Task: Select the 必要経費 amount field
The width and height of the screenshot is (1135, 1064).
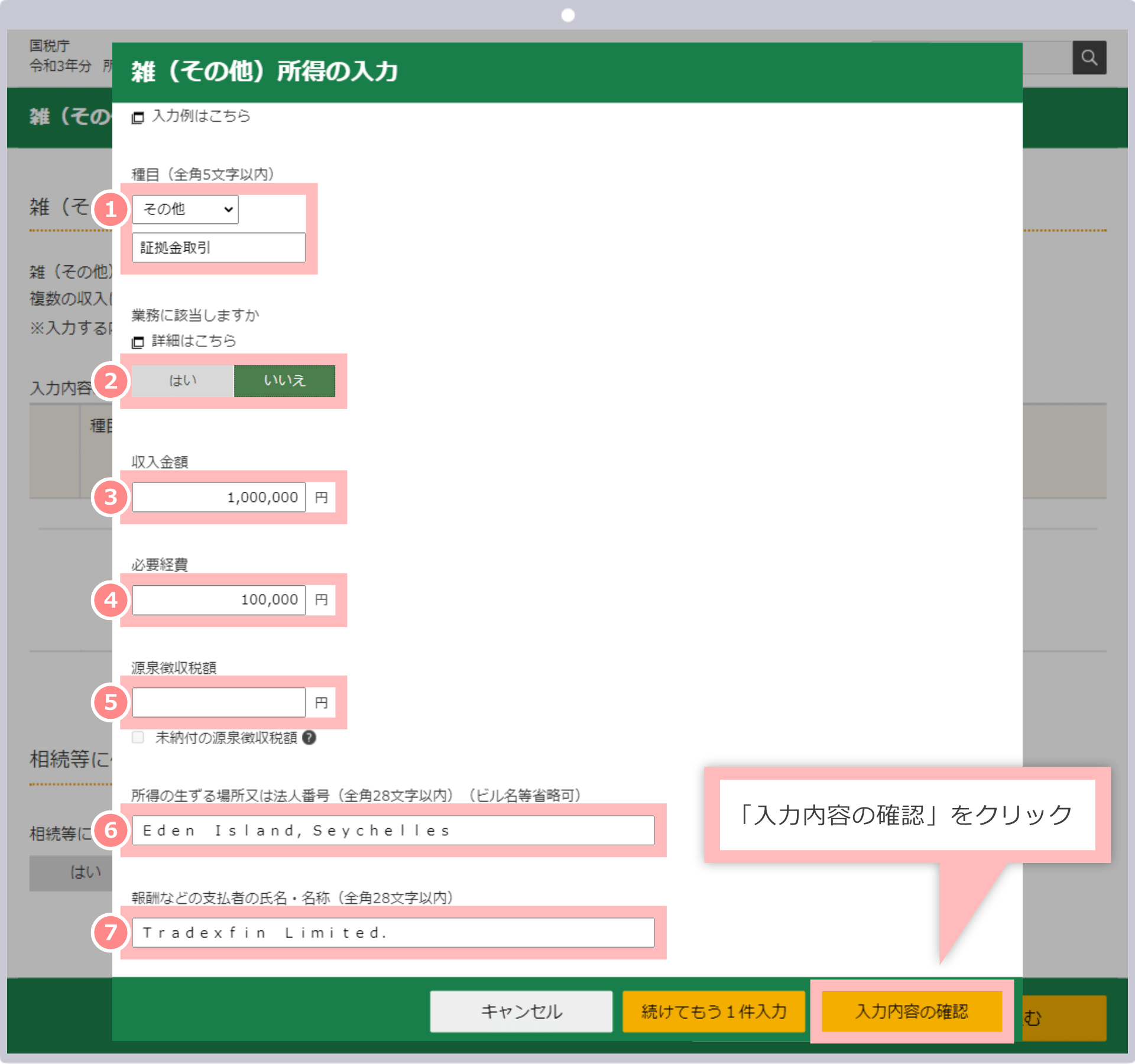Action: click(x=218, y=599)
